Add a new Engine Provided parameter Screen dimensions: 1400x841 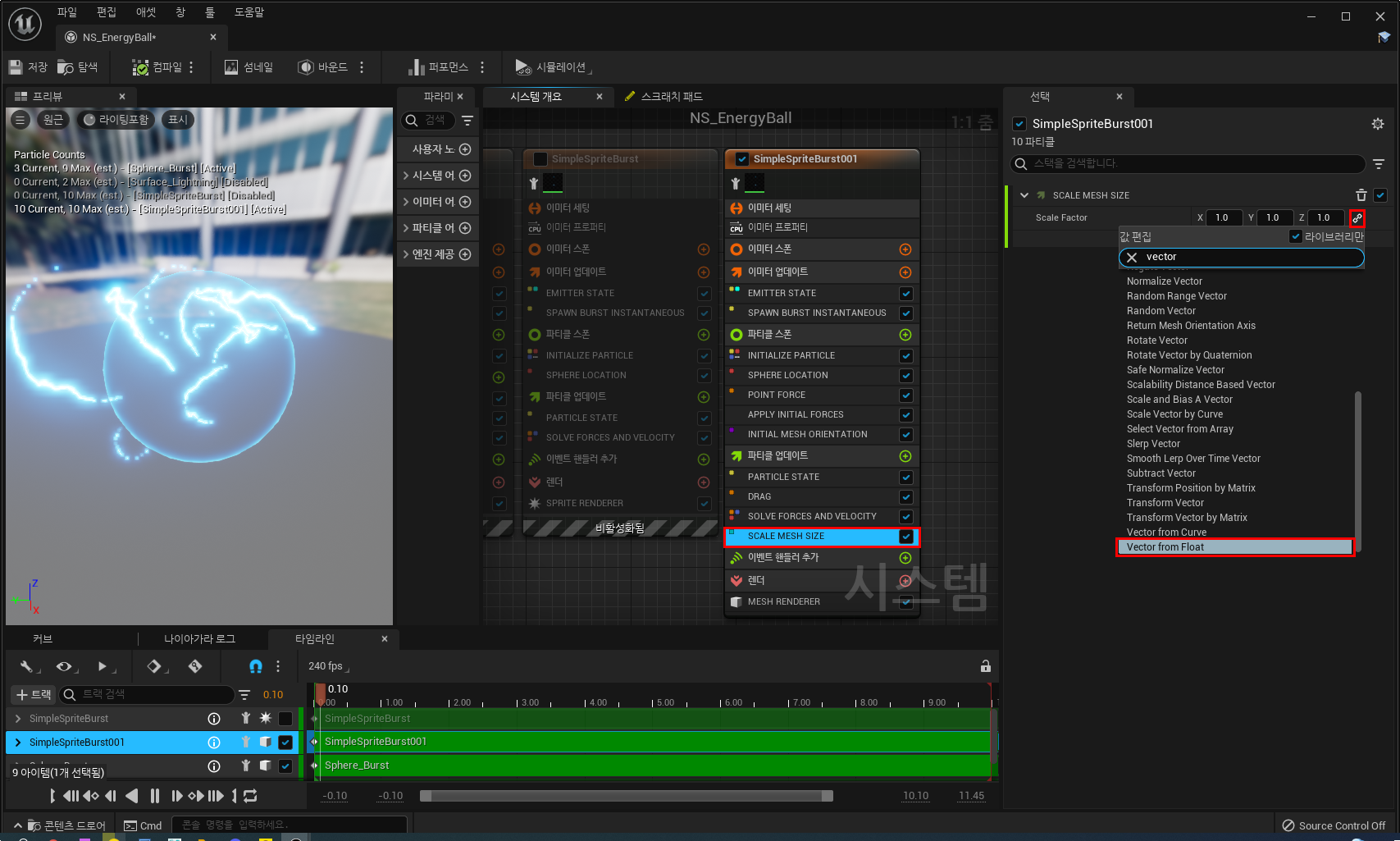coord(466,254)
